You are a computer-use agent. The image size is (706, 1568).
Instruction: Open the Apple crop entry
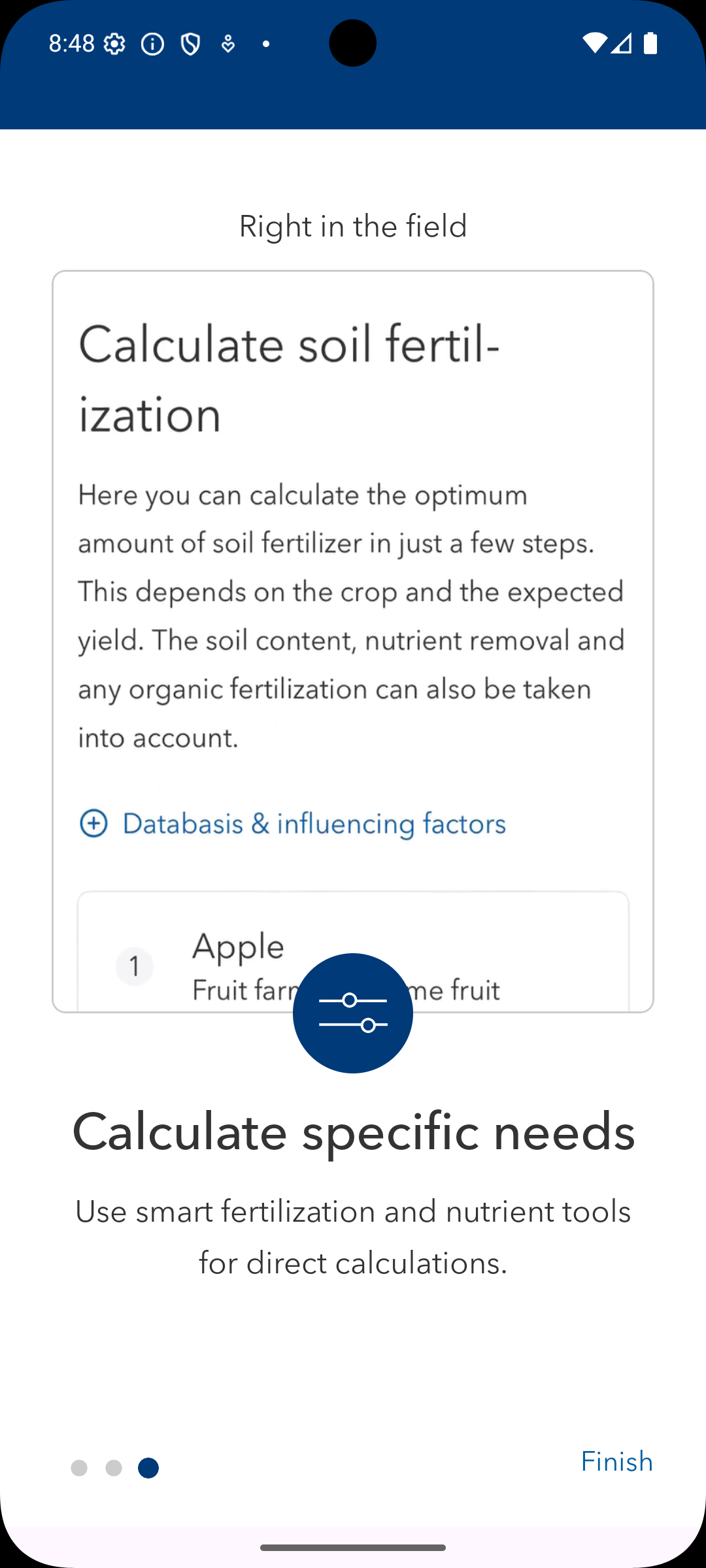(239, 946)
